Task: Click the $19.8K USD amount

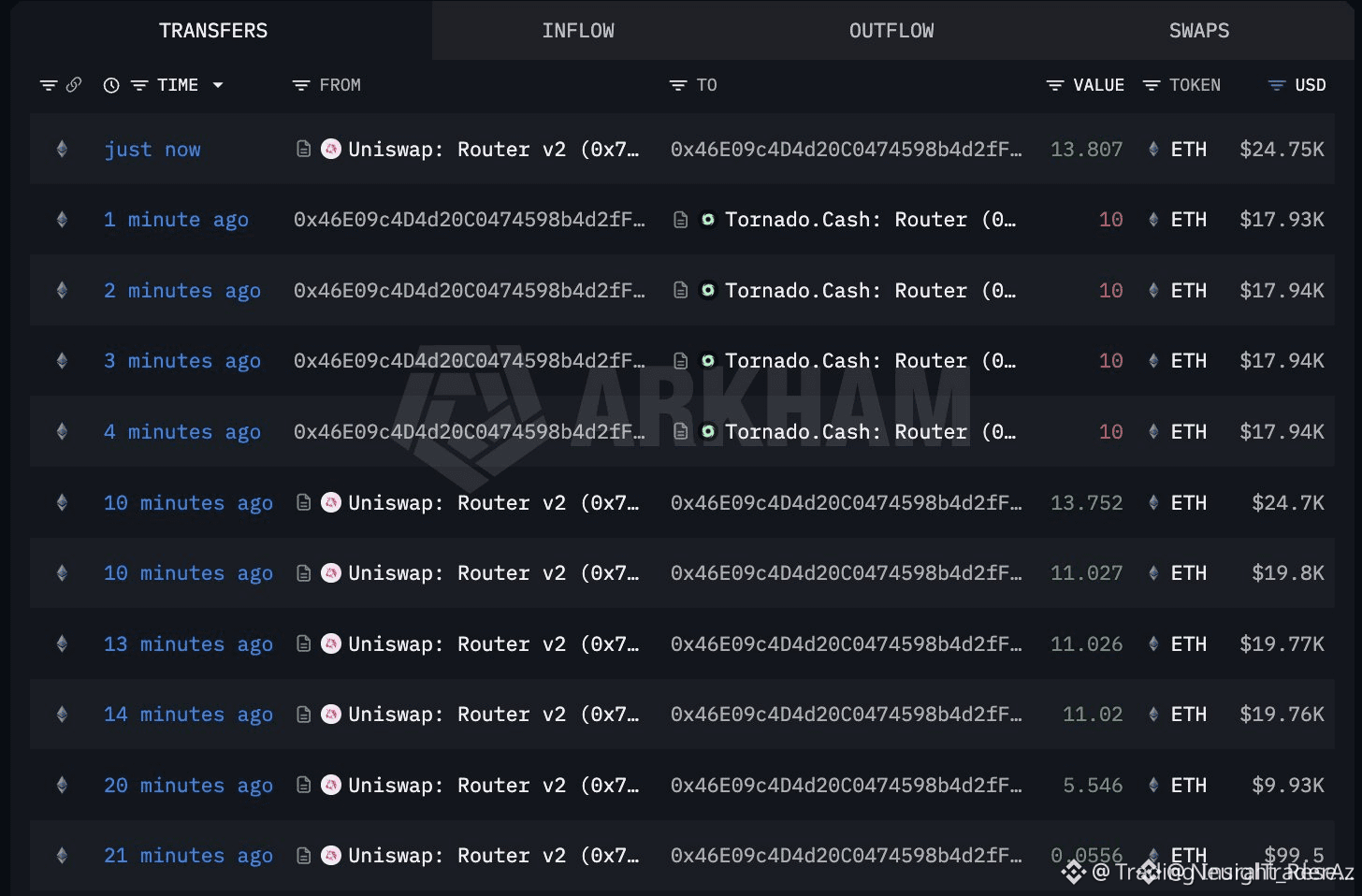Action: 1288,573
